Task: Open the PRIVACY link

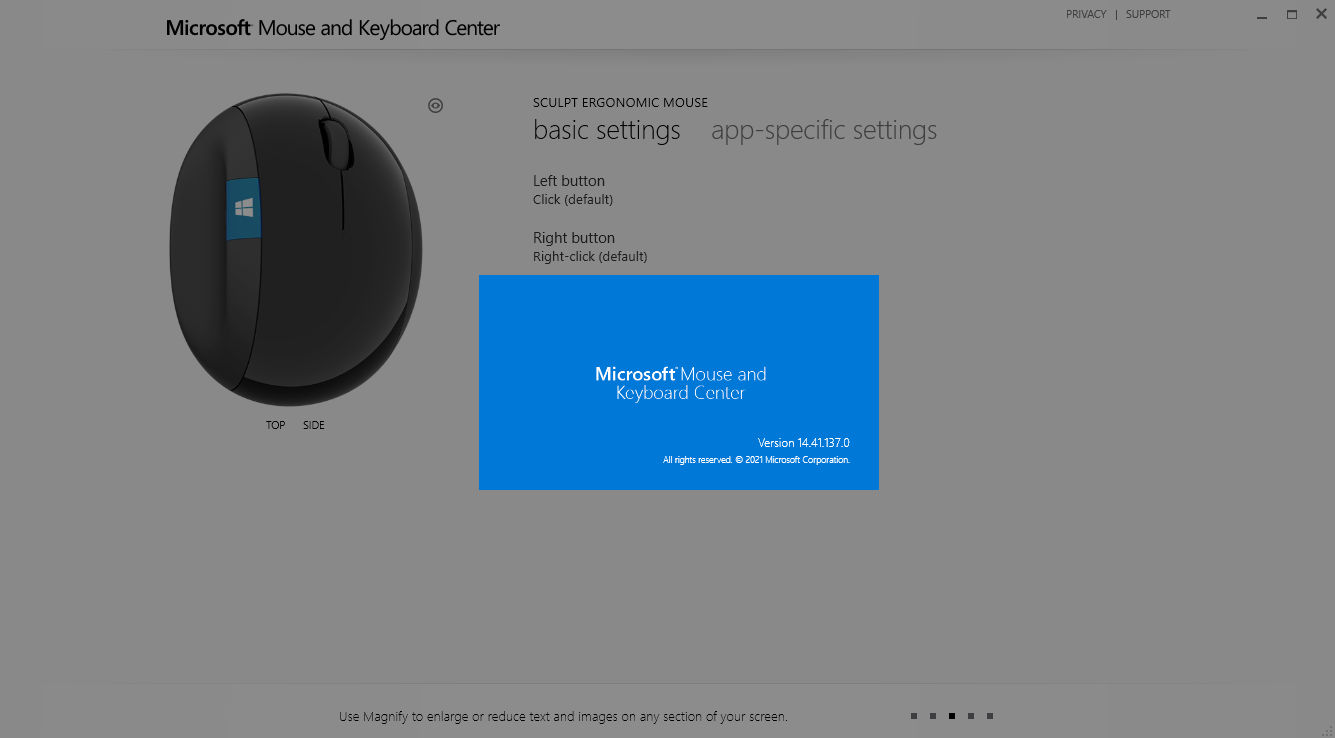Action: click(1086, 14)
